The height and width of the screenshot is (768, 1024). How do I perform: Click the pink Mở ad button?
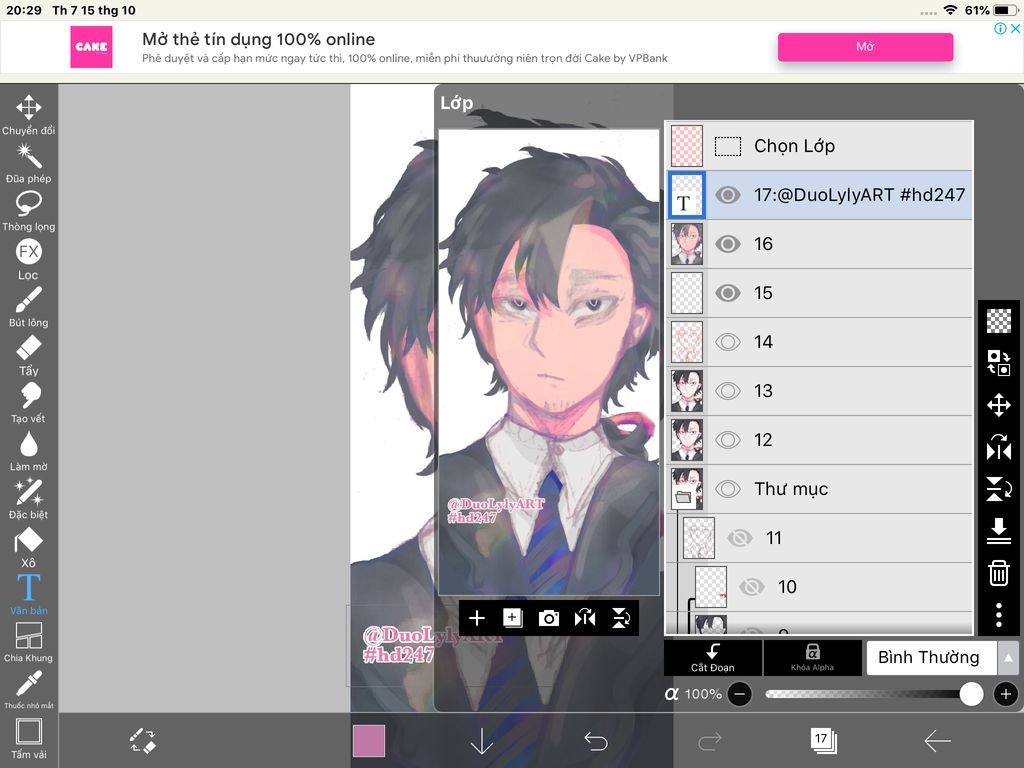coord(865,46)
